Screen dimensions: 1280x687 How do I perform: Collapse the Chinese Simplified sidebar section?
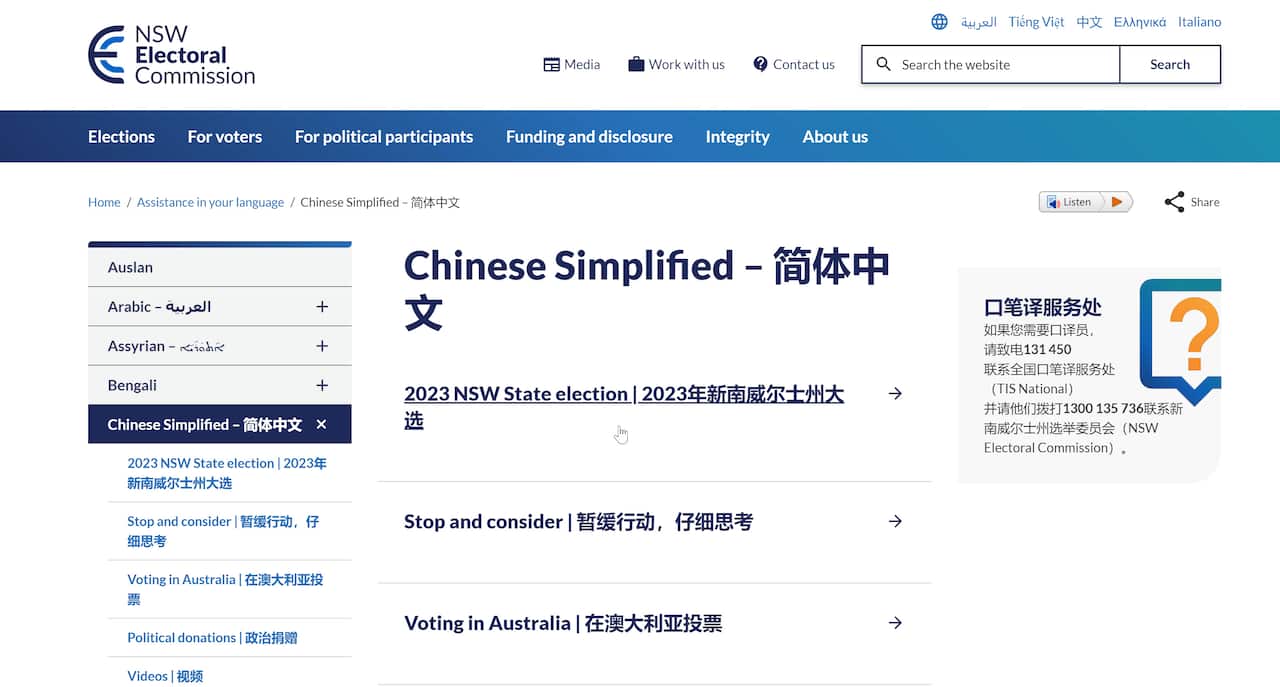[321, 425]
